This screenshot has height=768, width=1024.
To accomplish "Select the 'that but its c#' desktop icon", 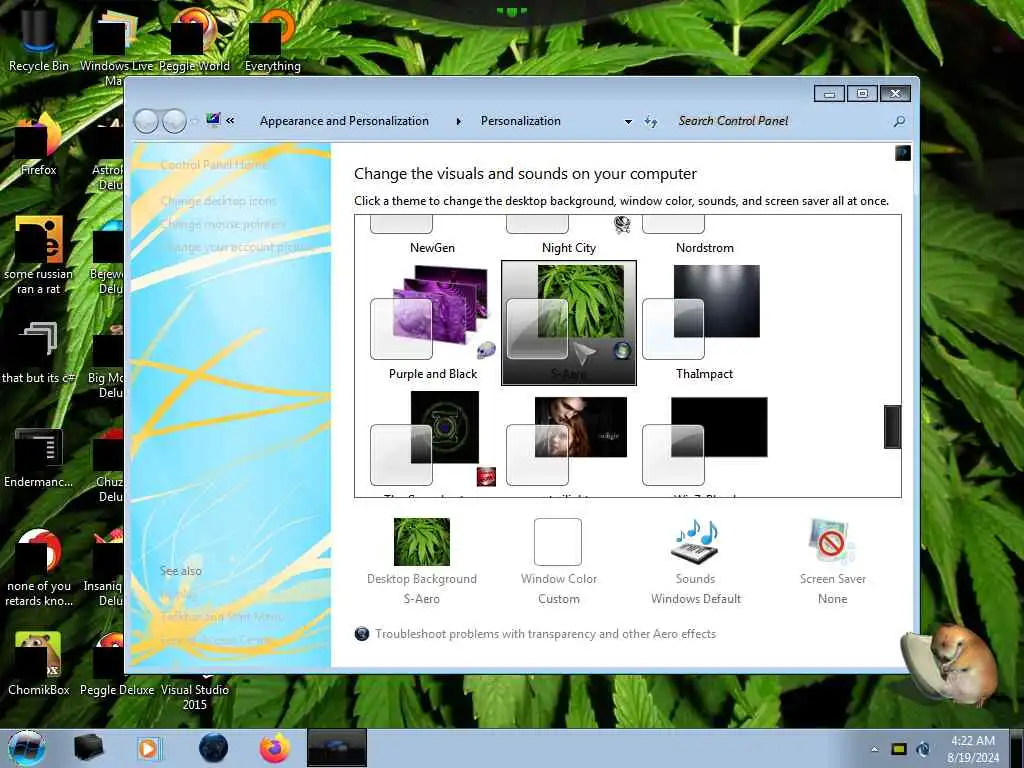I will coord(39,353).
